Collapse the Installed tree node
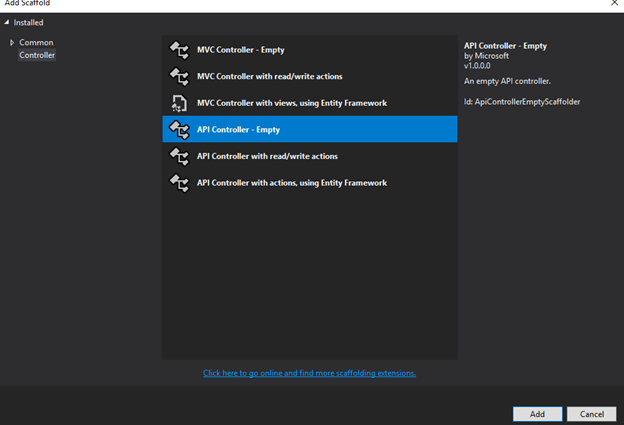624x425 pixels. pyautogui.click(x=7, y=23)
